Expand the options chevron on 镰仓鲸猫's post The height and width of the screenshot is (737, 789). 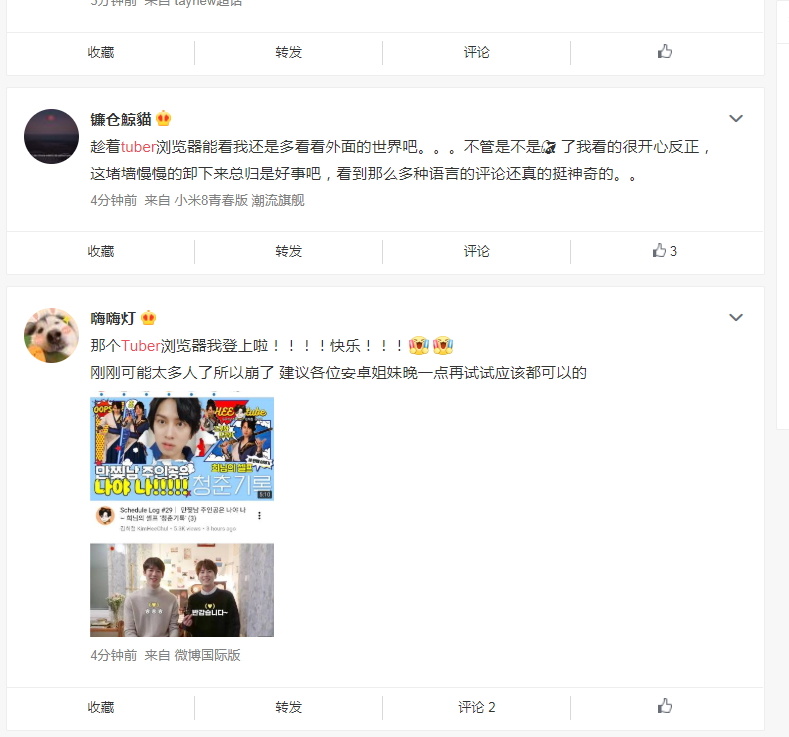coord(736,118)
